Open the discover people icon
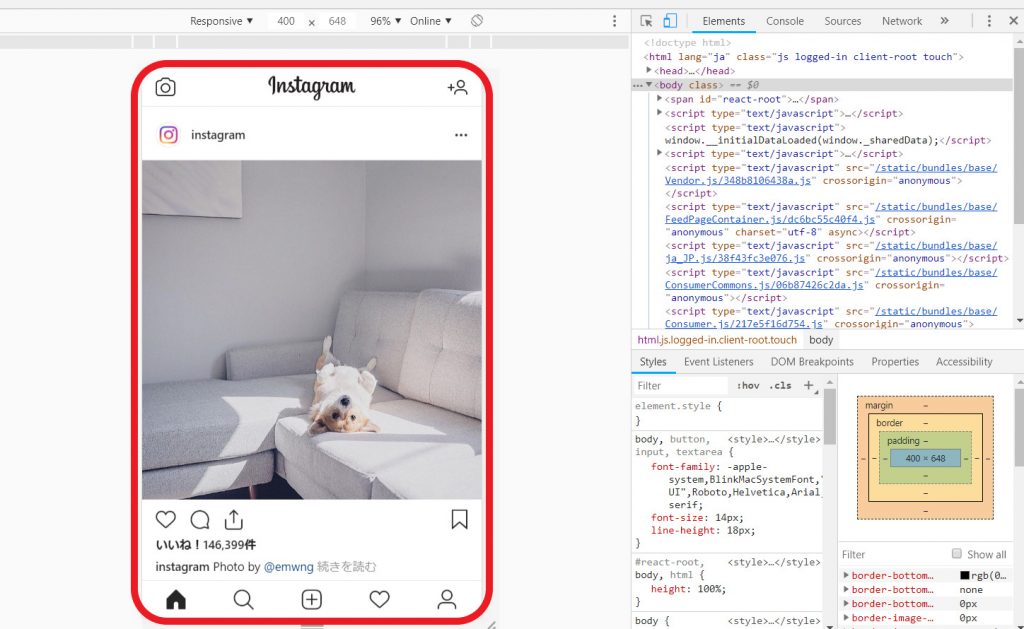The height and width of the screenshot is (629, 1024). click(457, 87)
